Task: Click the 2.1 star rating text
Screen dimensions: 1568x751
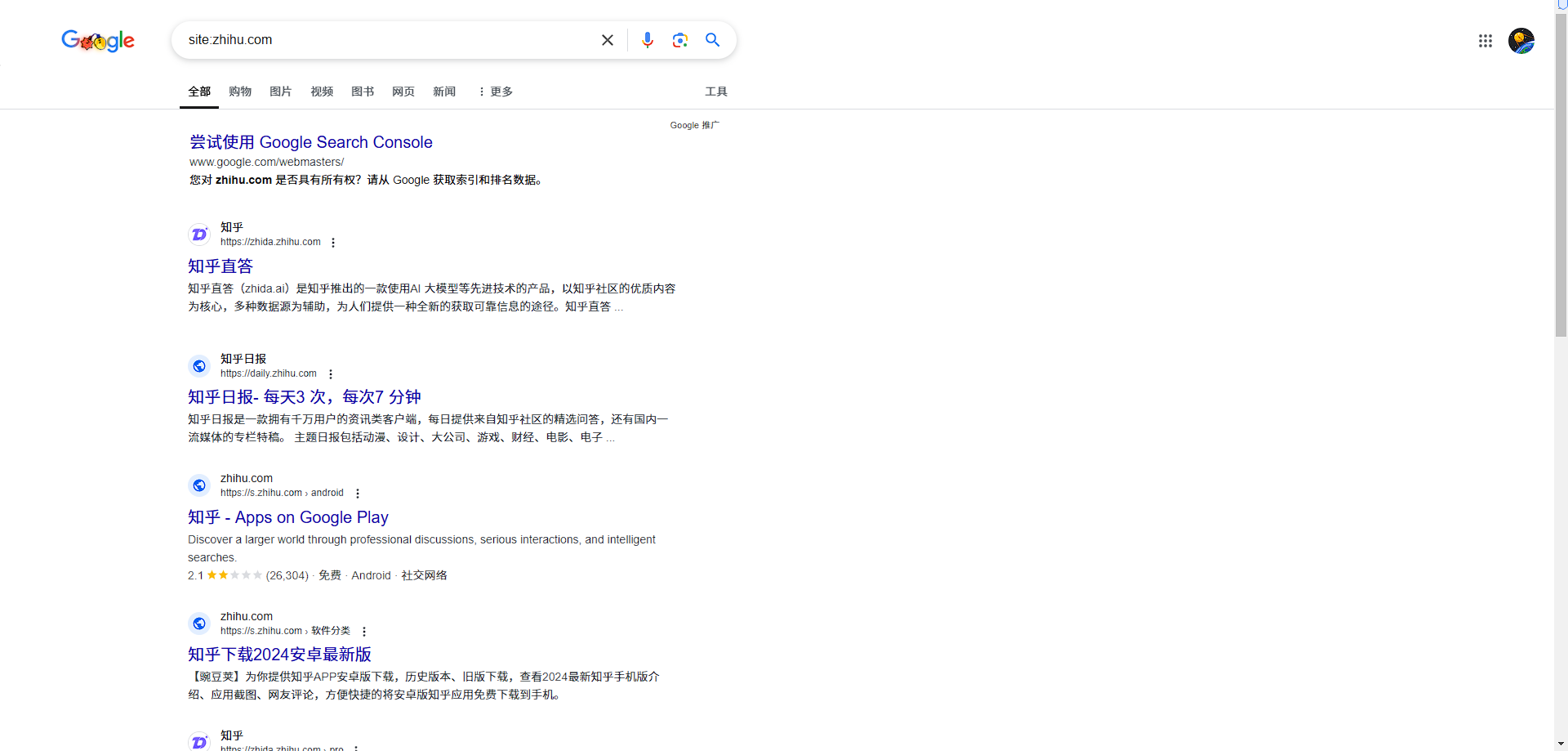Action: pos(195,575)
